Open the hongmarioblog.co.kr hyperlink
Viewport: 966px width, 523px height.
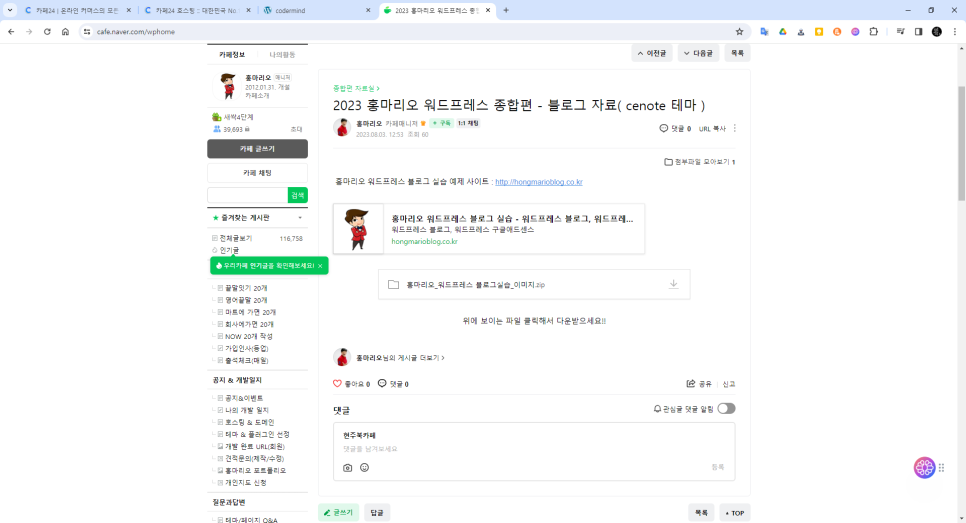click(538, 182)
